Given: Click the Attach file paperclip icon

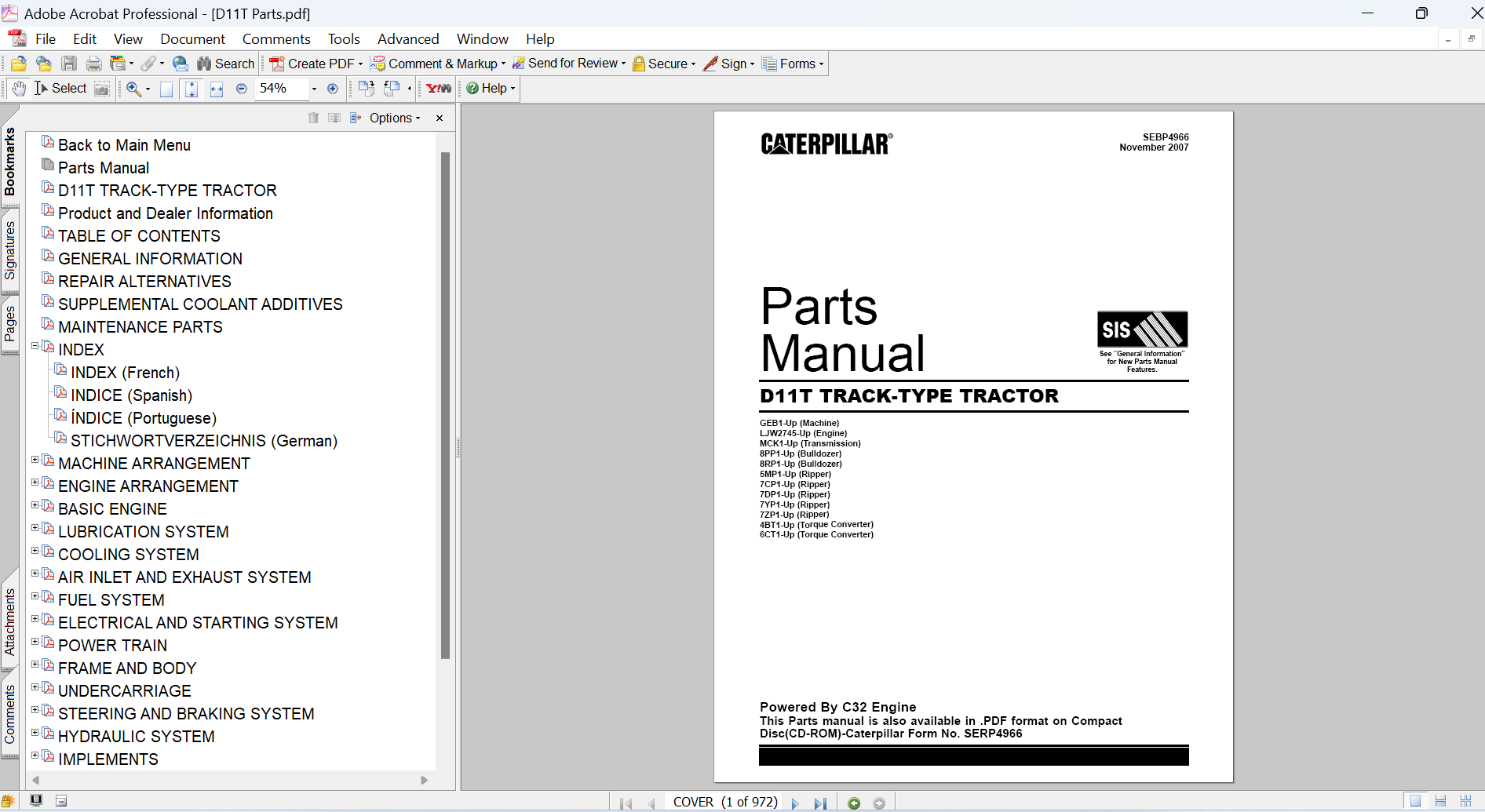Looking at the screenshot, I should 148,64.
